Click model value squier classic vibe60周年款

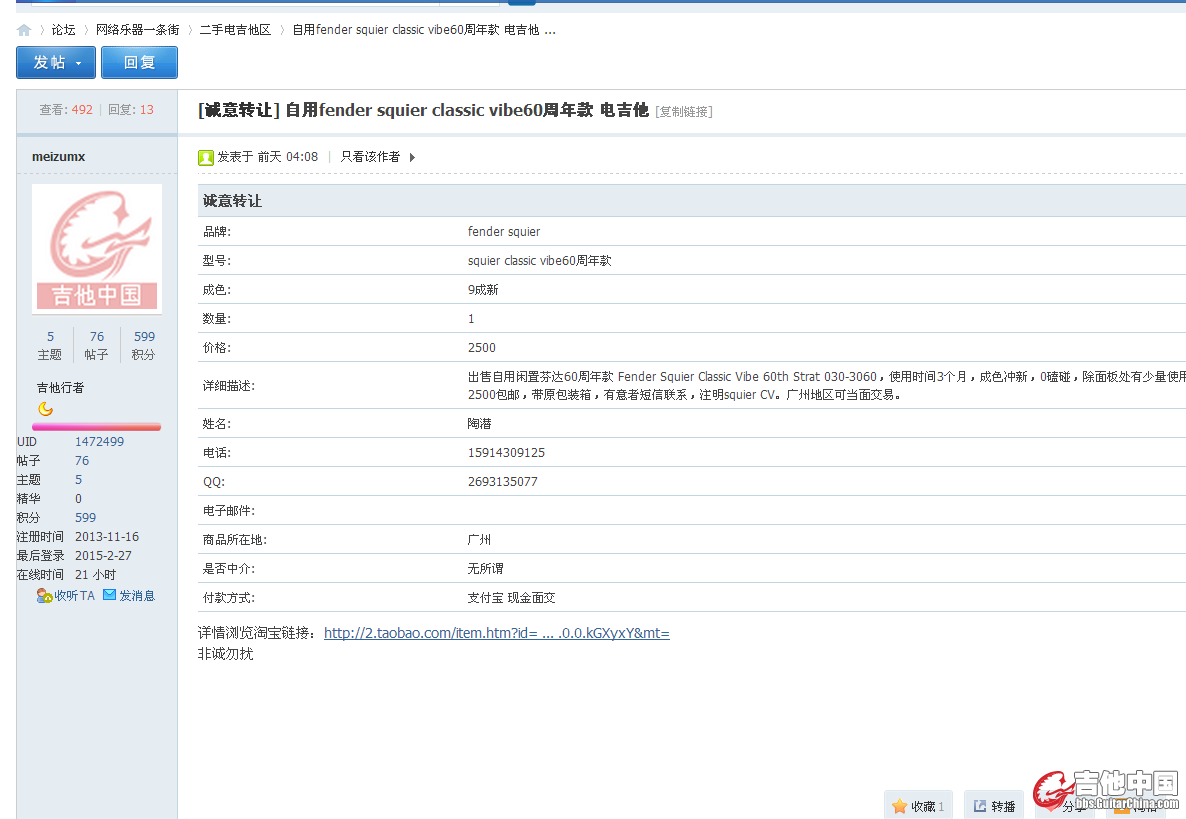[x=539, y=261]
